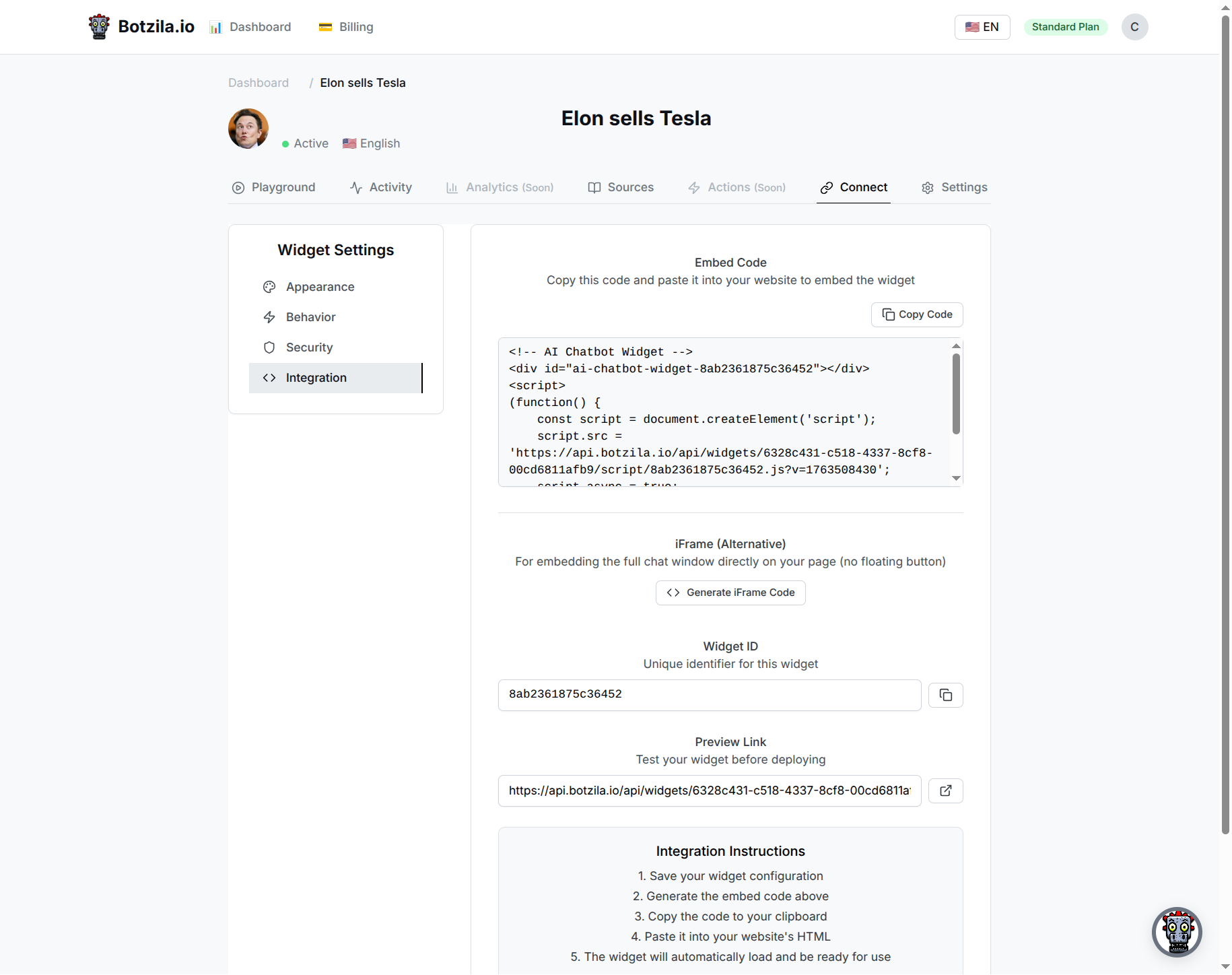Open Appearance widget settings

pos(336,287)
